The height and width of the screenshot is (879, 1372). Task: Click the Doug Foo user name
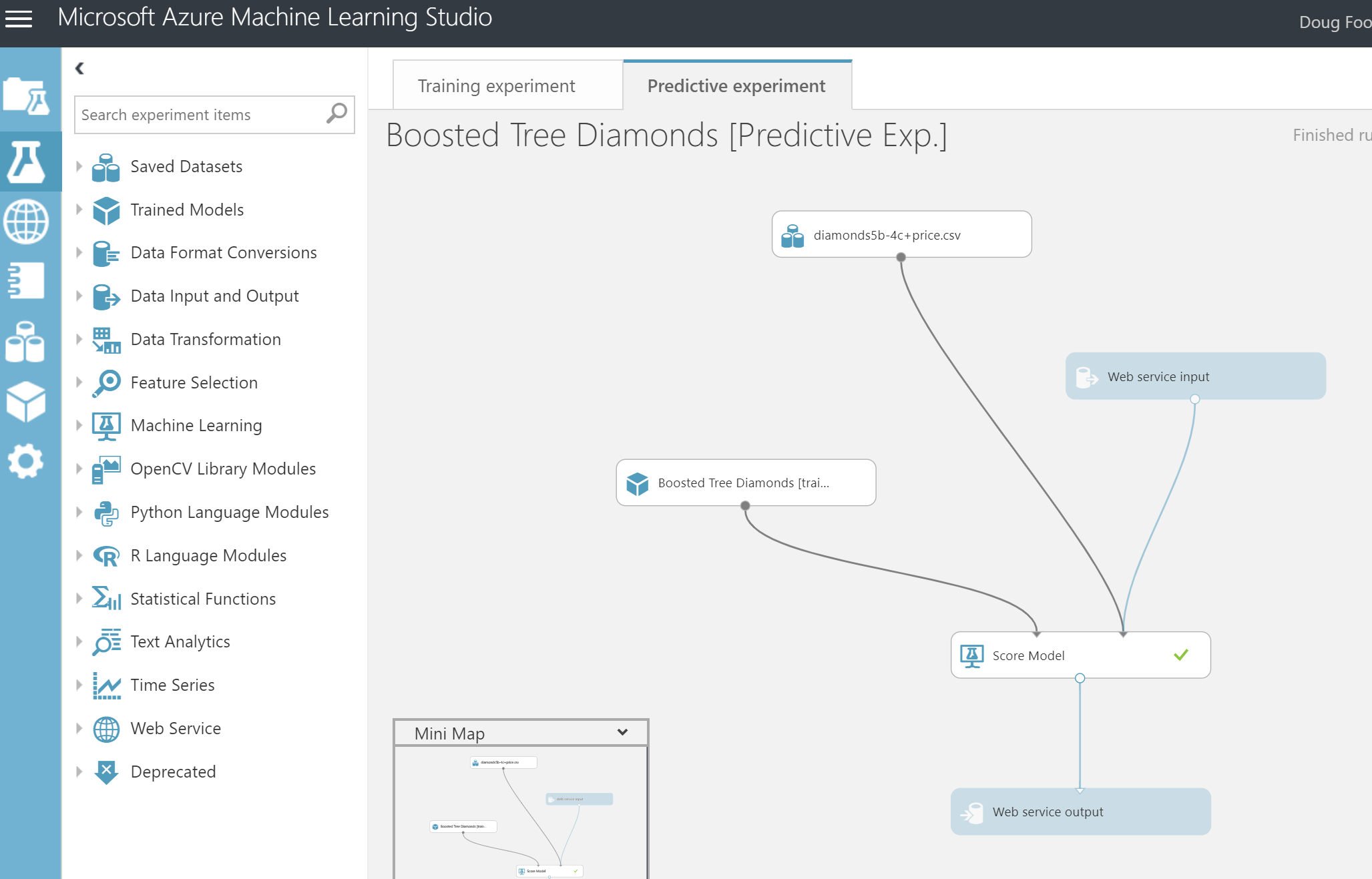click(1335, 22)
